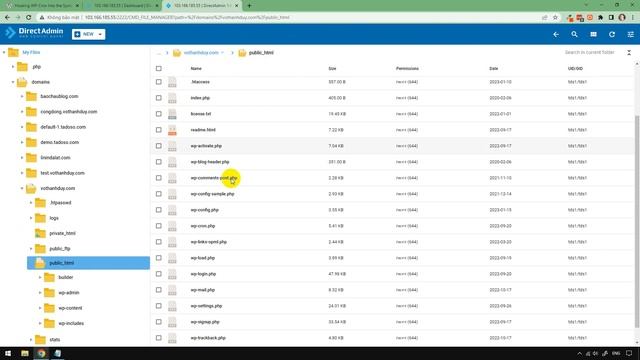The height and width of the screenshot is (360, 640).
Task: Click the browser address bar
Action: point(286,18)
